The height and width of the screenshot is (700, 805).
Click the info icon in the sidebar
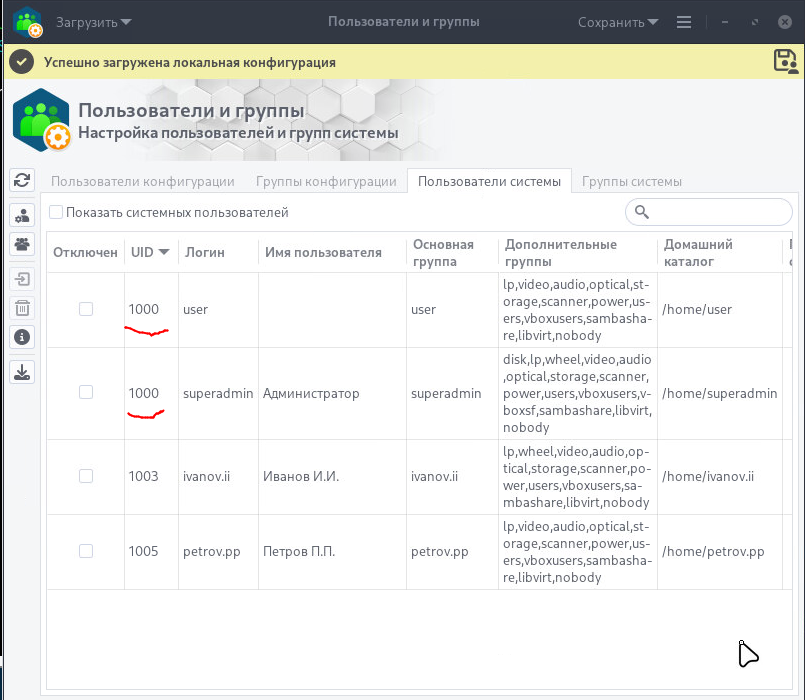[21, 336]
